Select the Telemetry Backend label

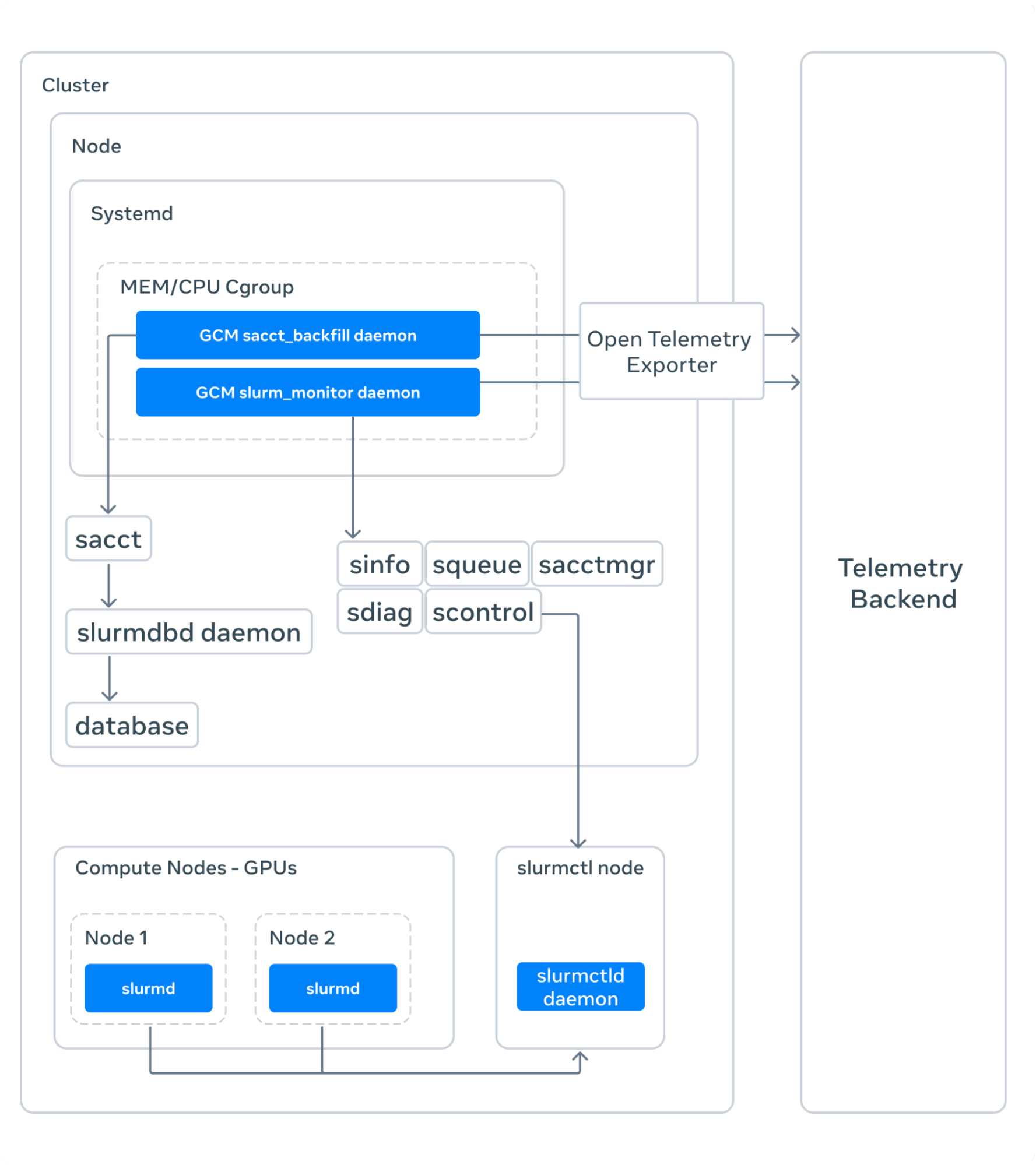coord(902,583)
